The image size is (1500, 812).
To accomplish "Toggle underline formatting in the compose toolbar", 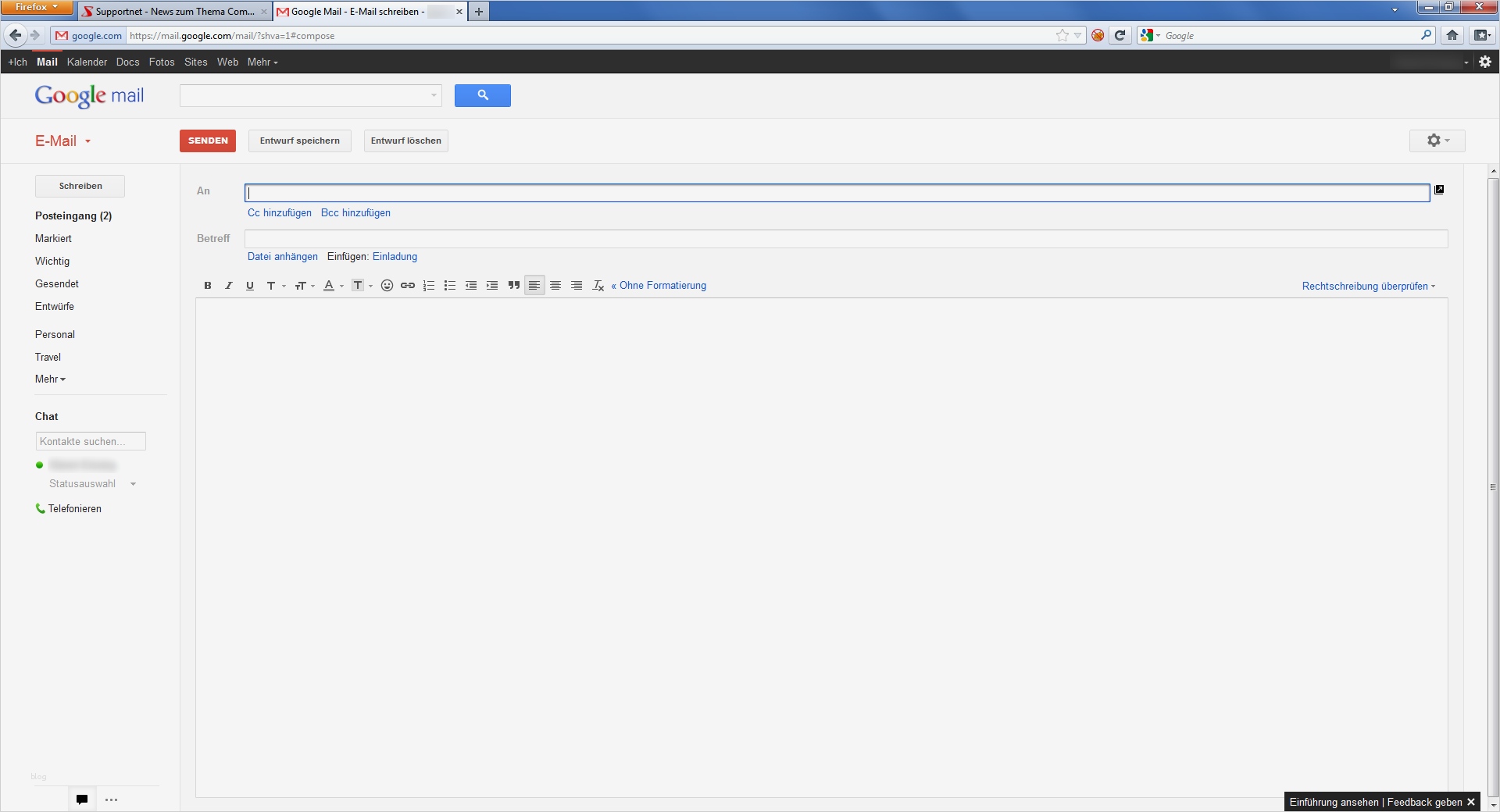I will pos(250,286).
